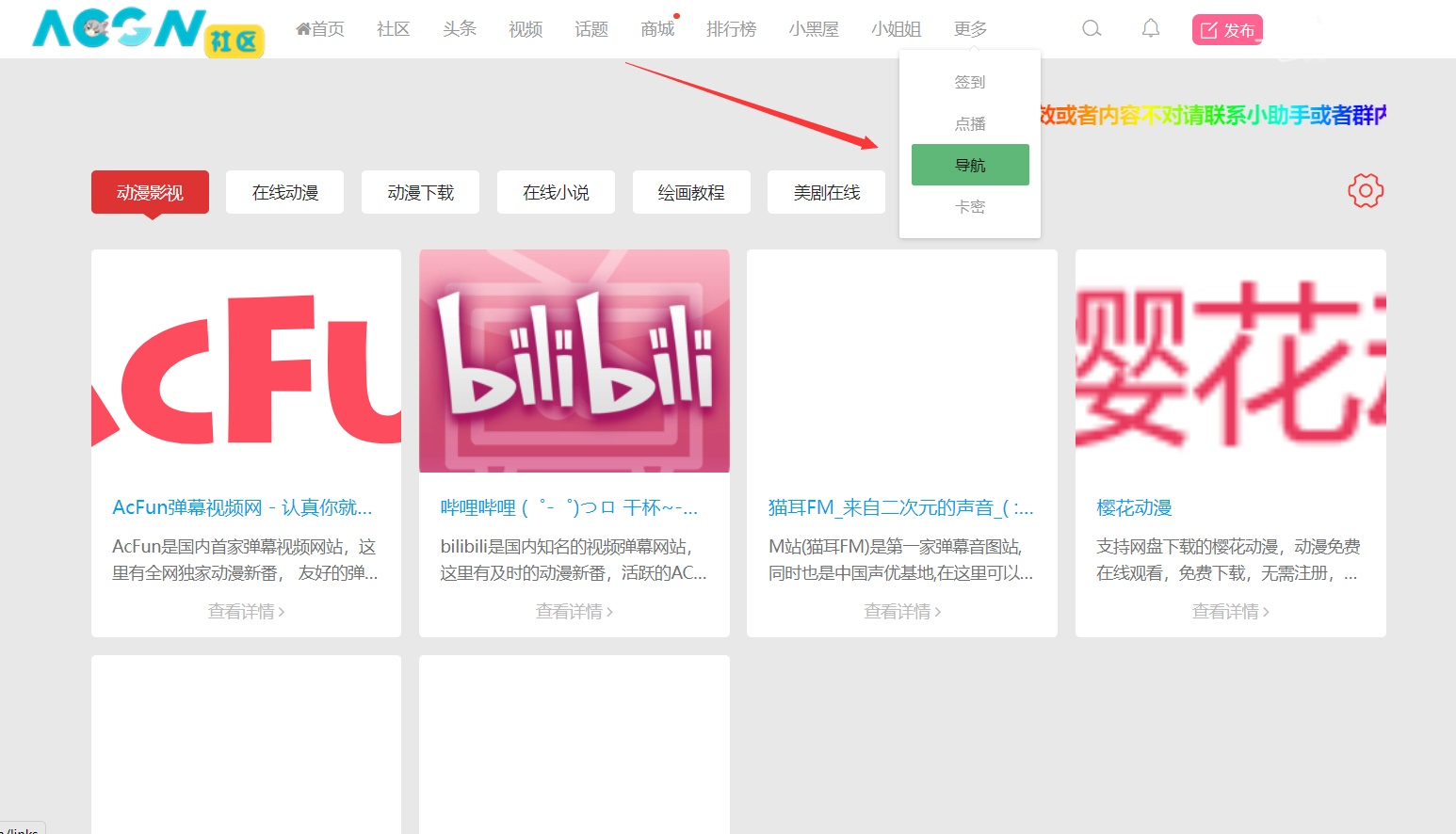Image resolution: width=1456 pixels, height=834 pixels.
Task: Select 签到 in the dropdown menu
Action: (x=970, y=82)
